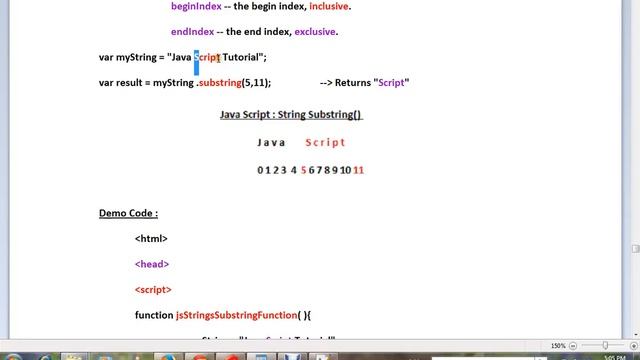Place cursor on 'var myString' text
The image size is (640, 360).
pyautogui.click(x=127, y=57)
